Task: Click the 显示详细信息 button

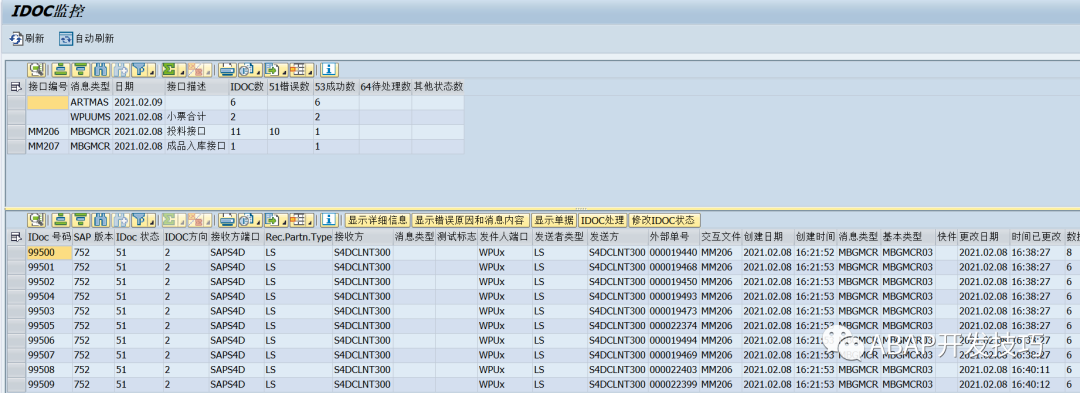Action: pos(377,220)
